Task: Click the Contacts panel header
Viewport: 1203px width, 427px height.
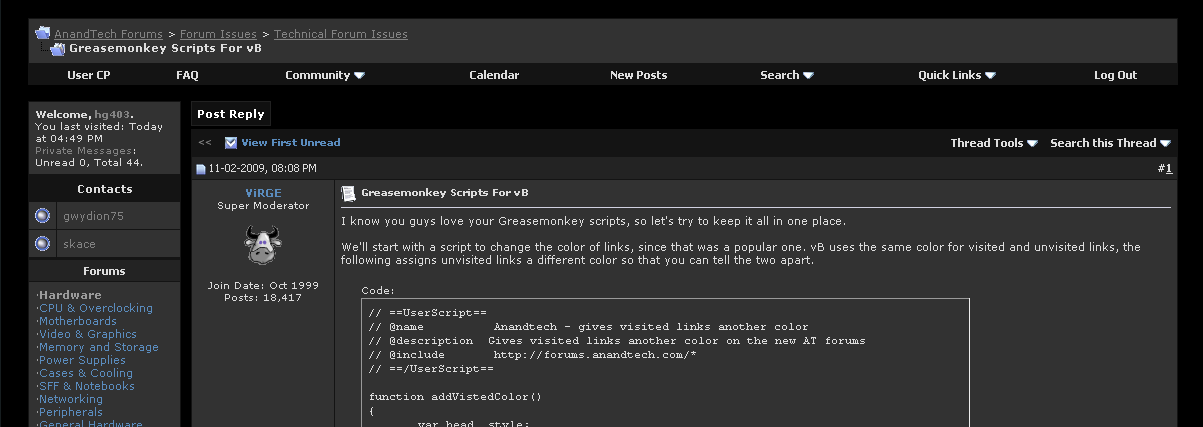Action: tap(105, 189)
